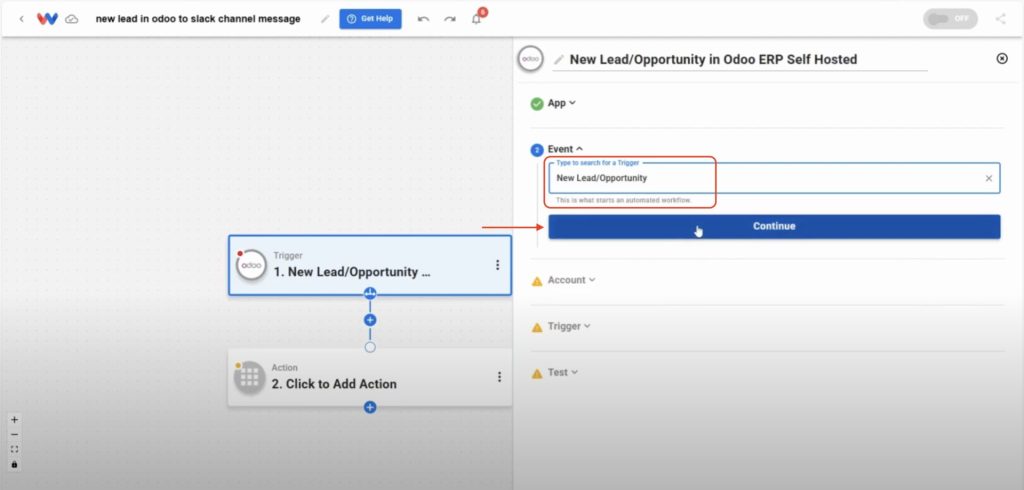Open the workflow app logo home
This screenshot has height=490, width=1024.
pyautogui.click(x=47, y=19)
